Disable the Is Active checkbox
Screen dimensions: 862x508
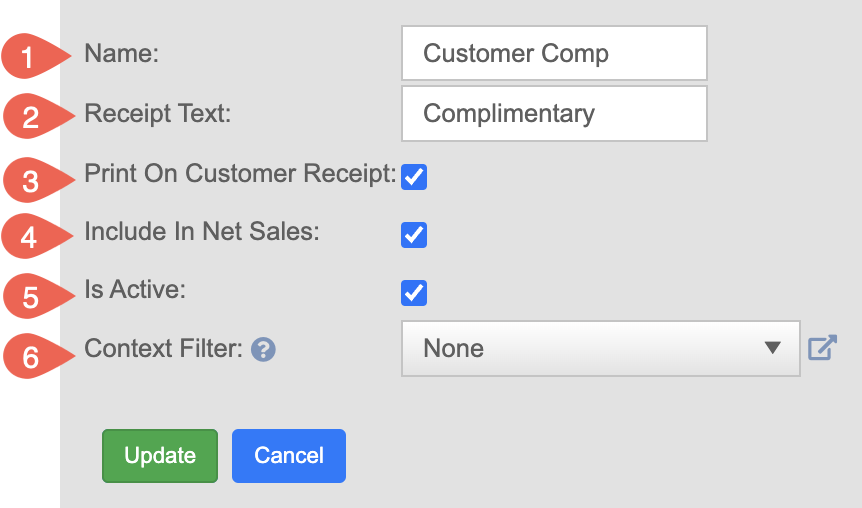click(x=414, y=292)
